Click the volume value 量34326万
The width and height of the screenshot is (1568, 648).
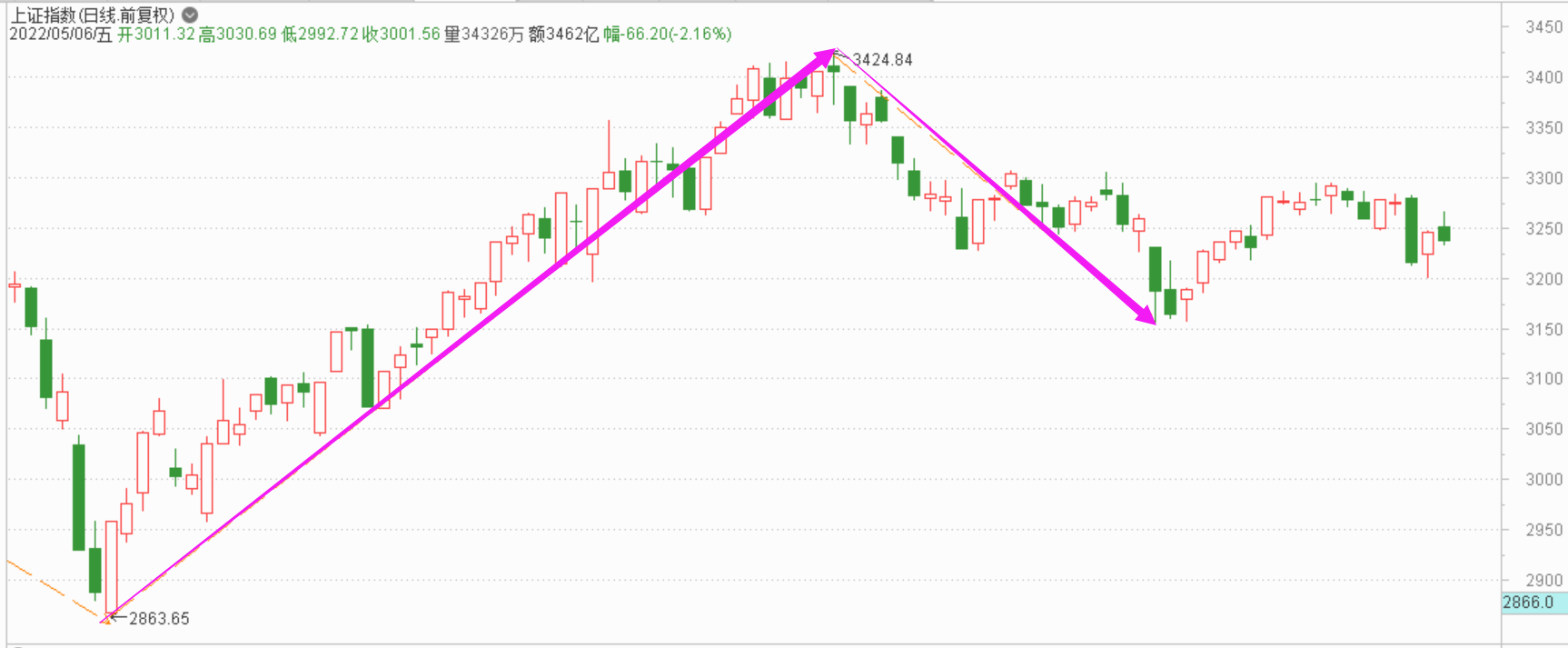(484, 35)
